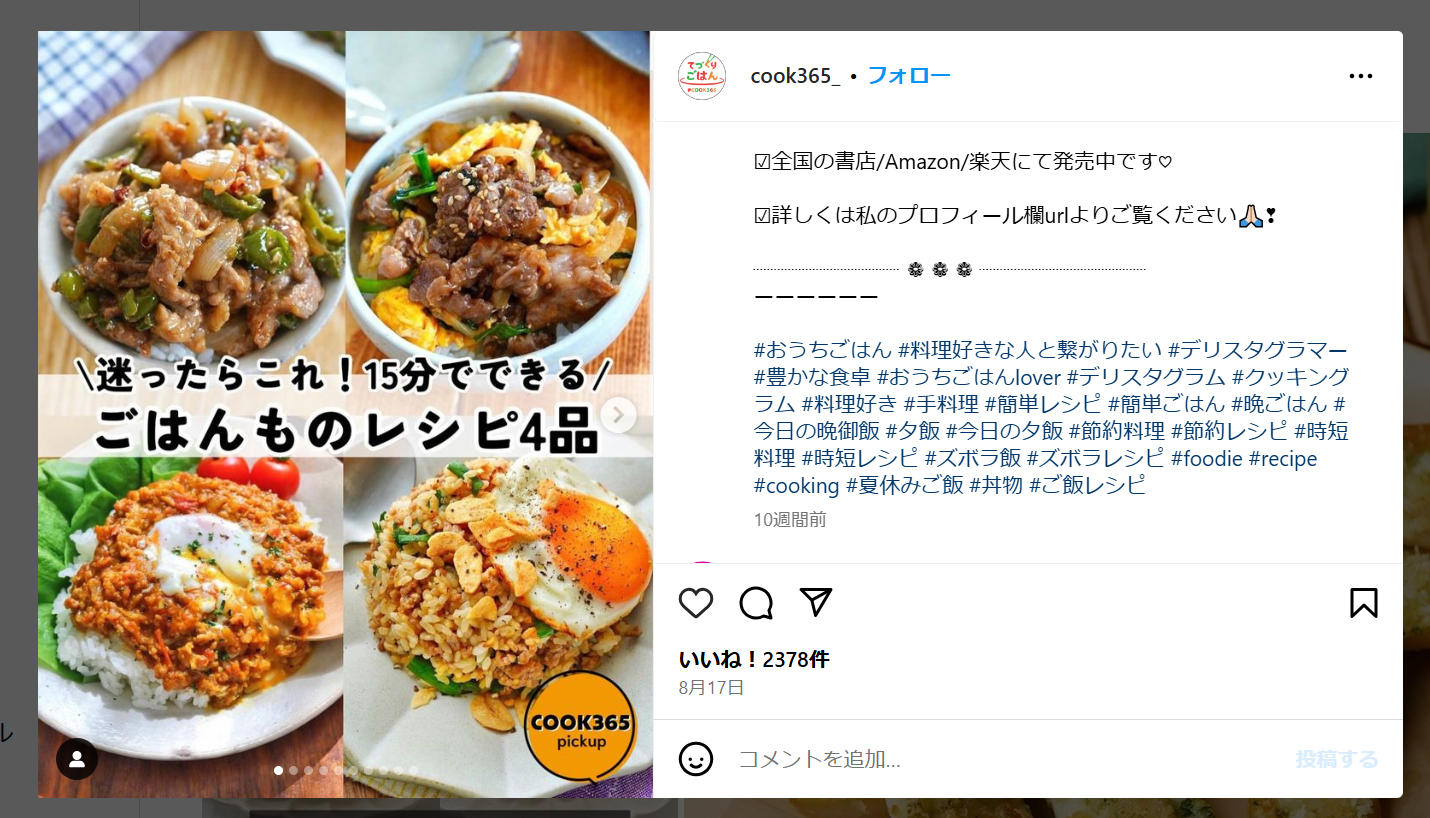
Task: Advance to next carousel image arrow
Action: click(x=619, y=415)
